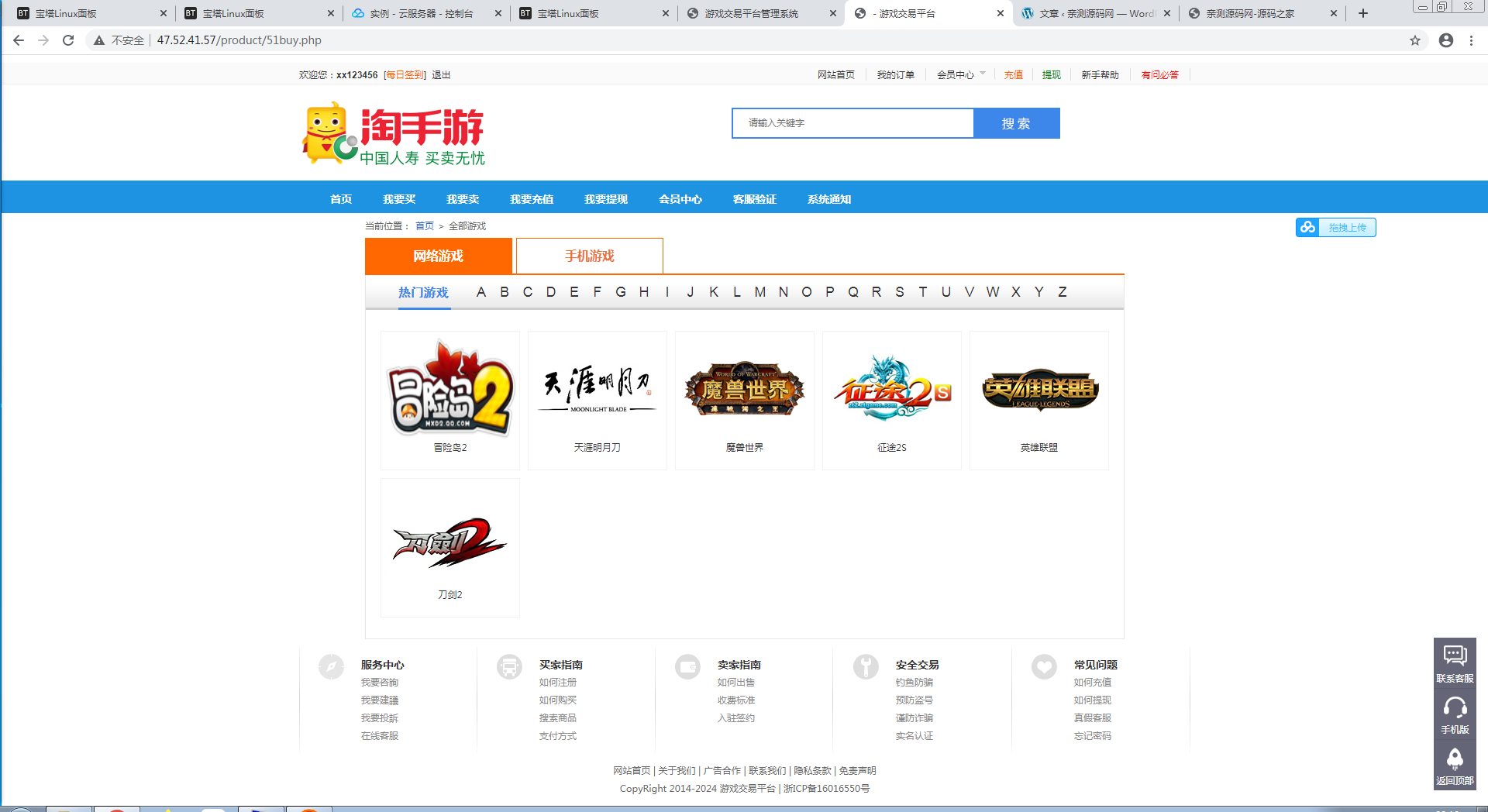Open 客服验证 in the navigation bar
The height and width of the screenshot is (812, 1488).
[755, 199]
